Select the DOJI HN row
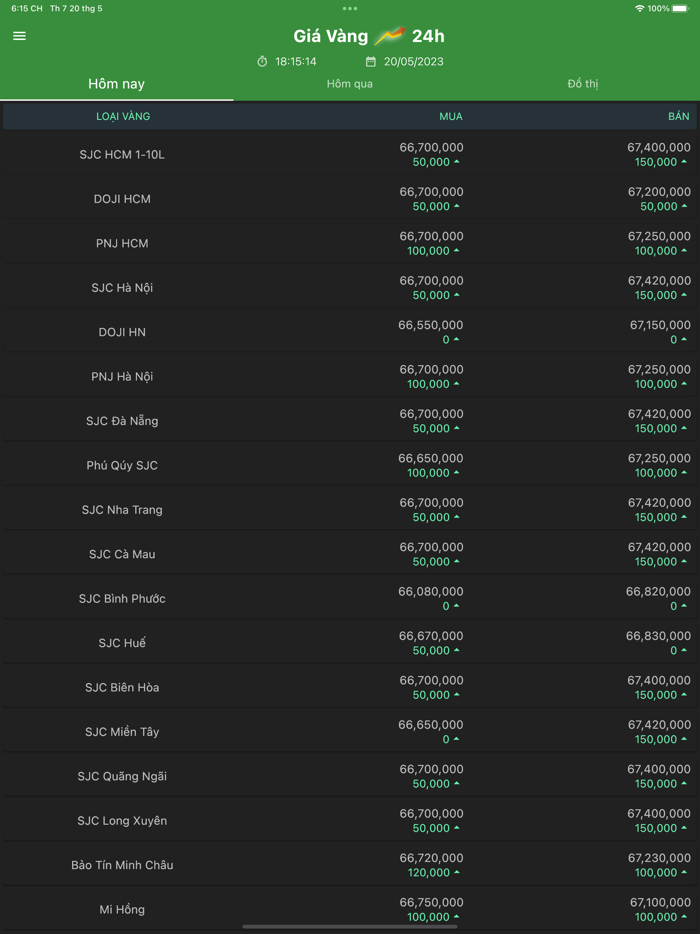This screenshot has width=700, height=934. [350, 332]
